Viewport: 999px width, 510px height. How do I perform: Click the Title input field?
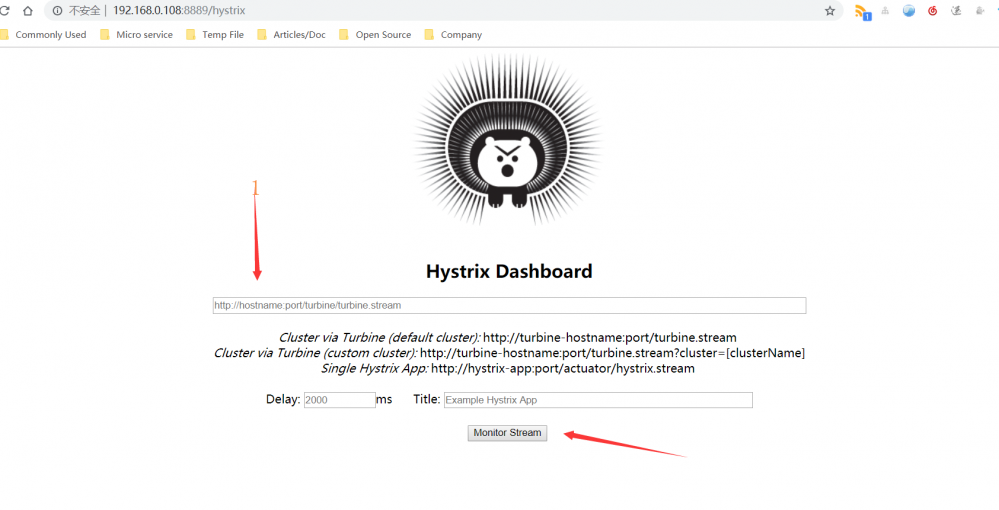point(598,400)
